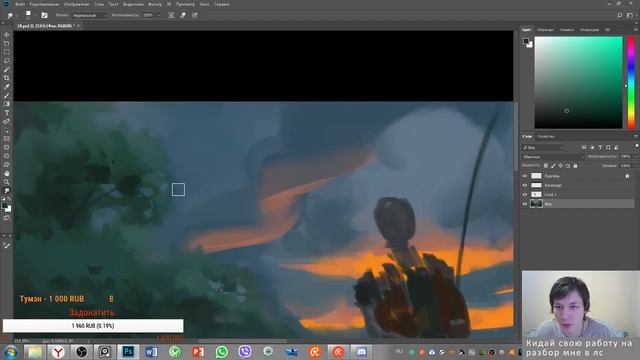Switch to the Свойства tab

click(x=546, y=136)
